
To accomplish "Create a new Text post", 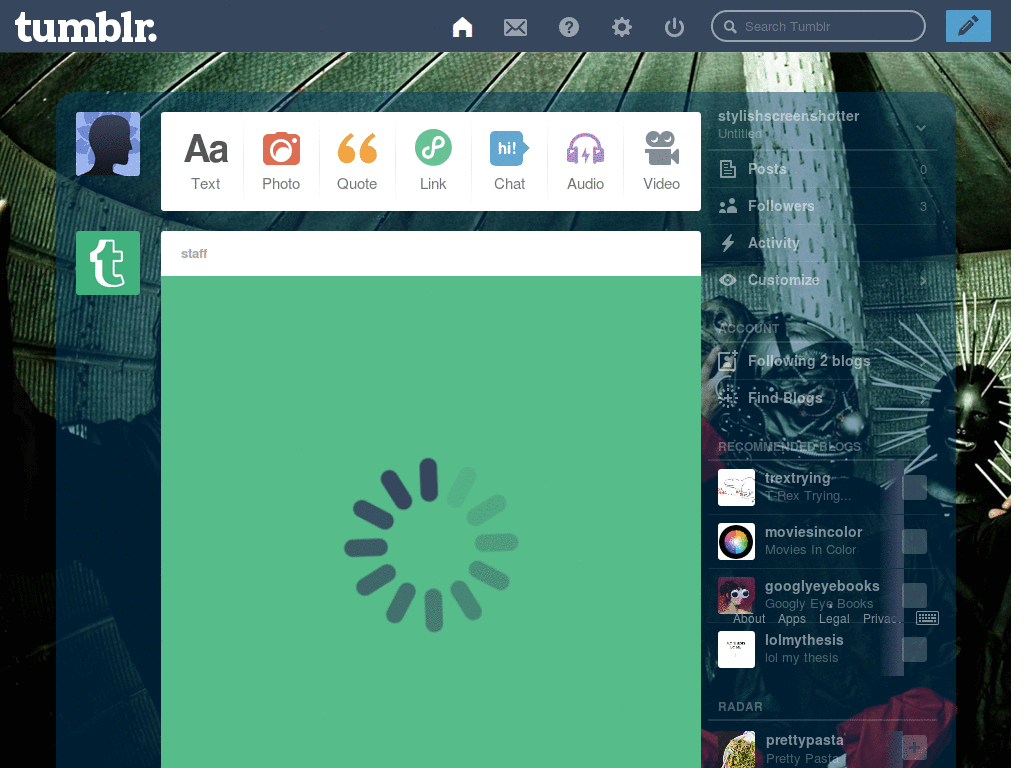I will pos(206,161).
